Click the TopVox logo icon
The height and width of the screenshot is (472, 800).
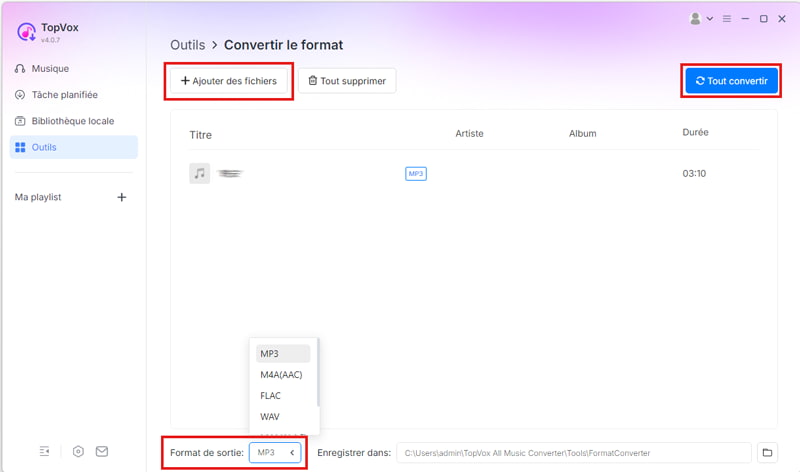coord(26,32)
